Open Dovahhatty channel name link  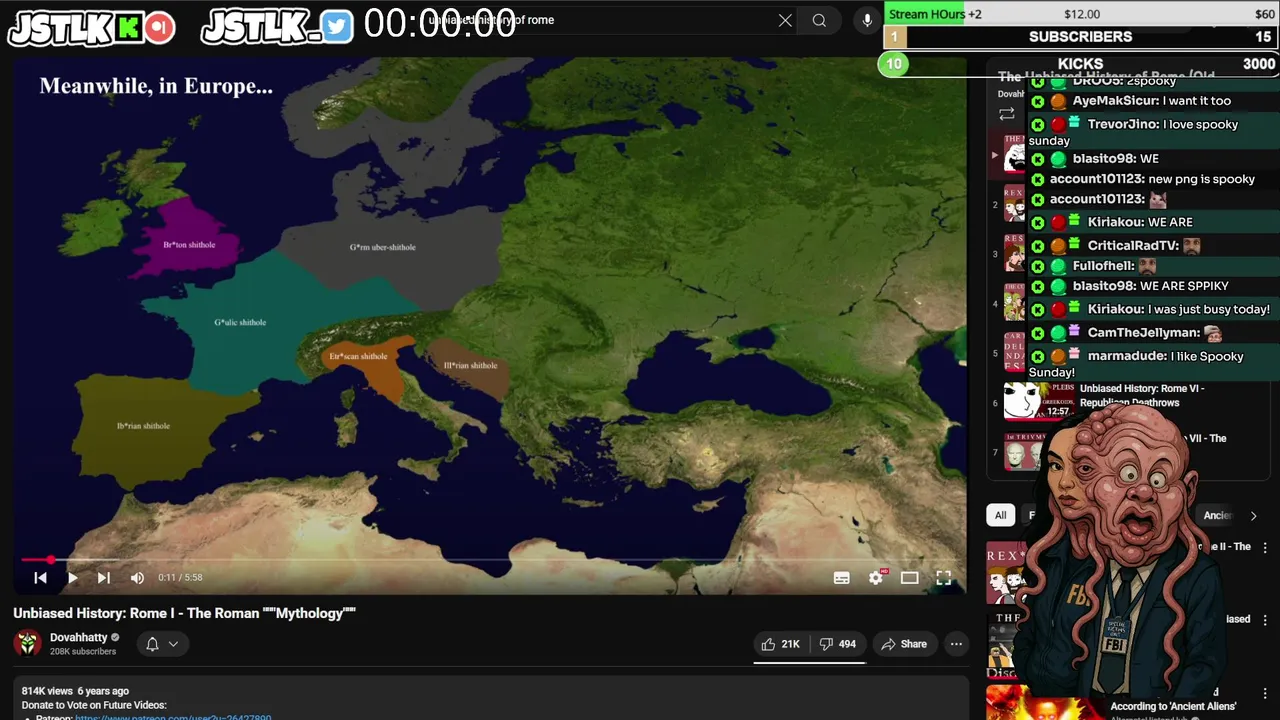(78, 637)
